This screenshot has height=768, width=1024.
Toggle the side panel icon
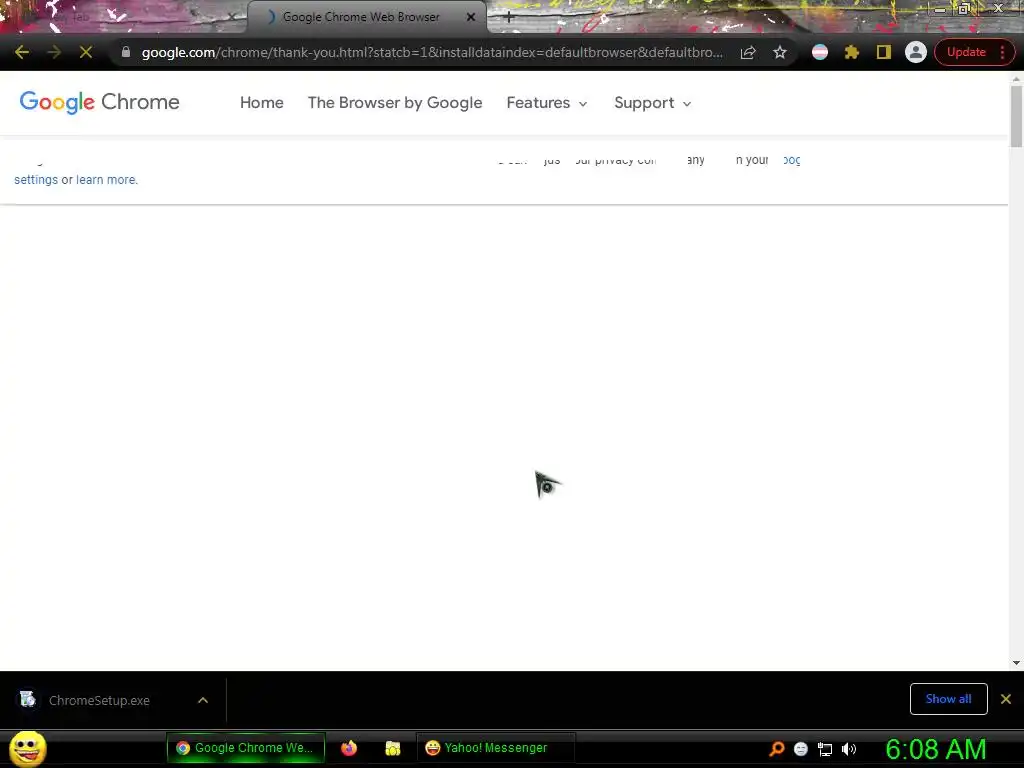tap(884, 52)
